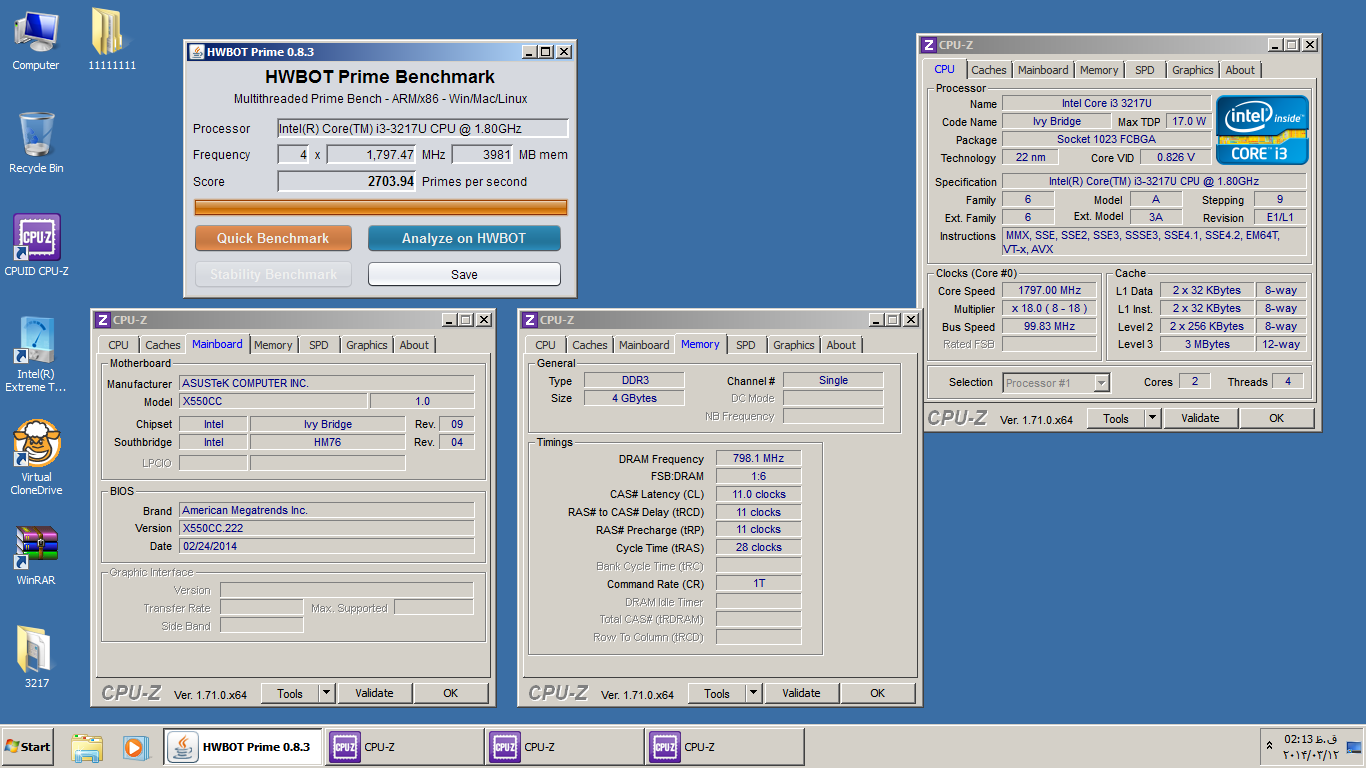Open Tools dropdown arrow in CPU window

click(1153, 418)
